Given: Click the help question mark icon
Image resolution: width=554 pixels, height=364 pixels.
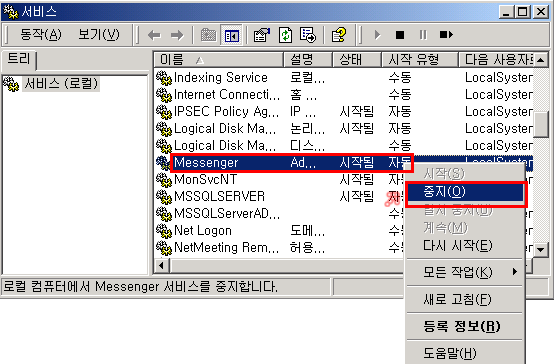Looking at the screenshot, I should coord(338,35).
